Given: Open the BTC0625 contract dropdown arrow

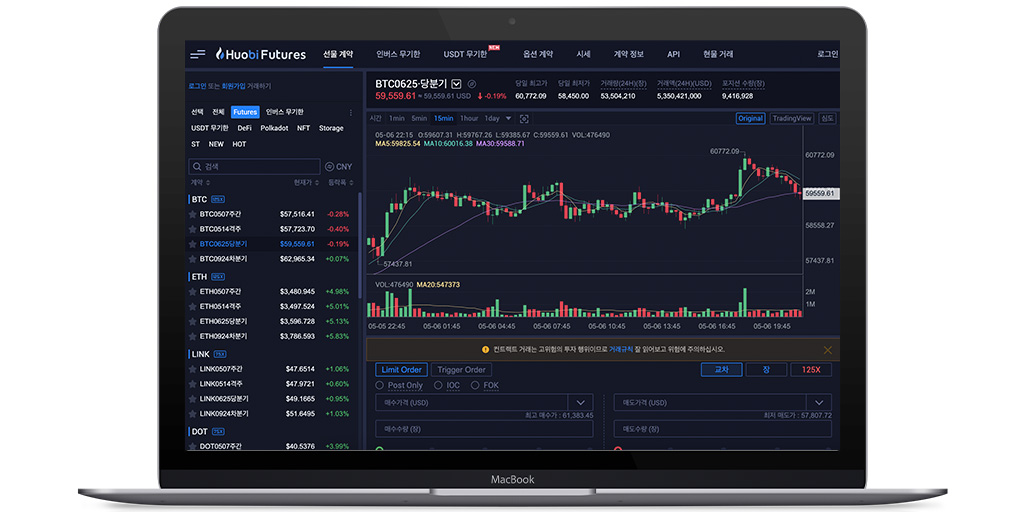Looking at the screenshot, I should [456, 84].
